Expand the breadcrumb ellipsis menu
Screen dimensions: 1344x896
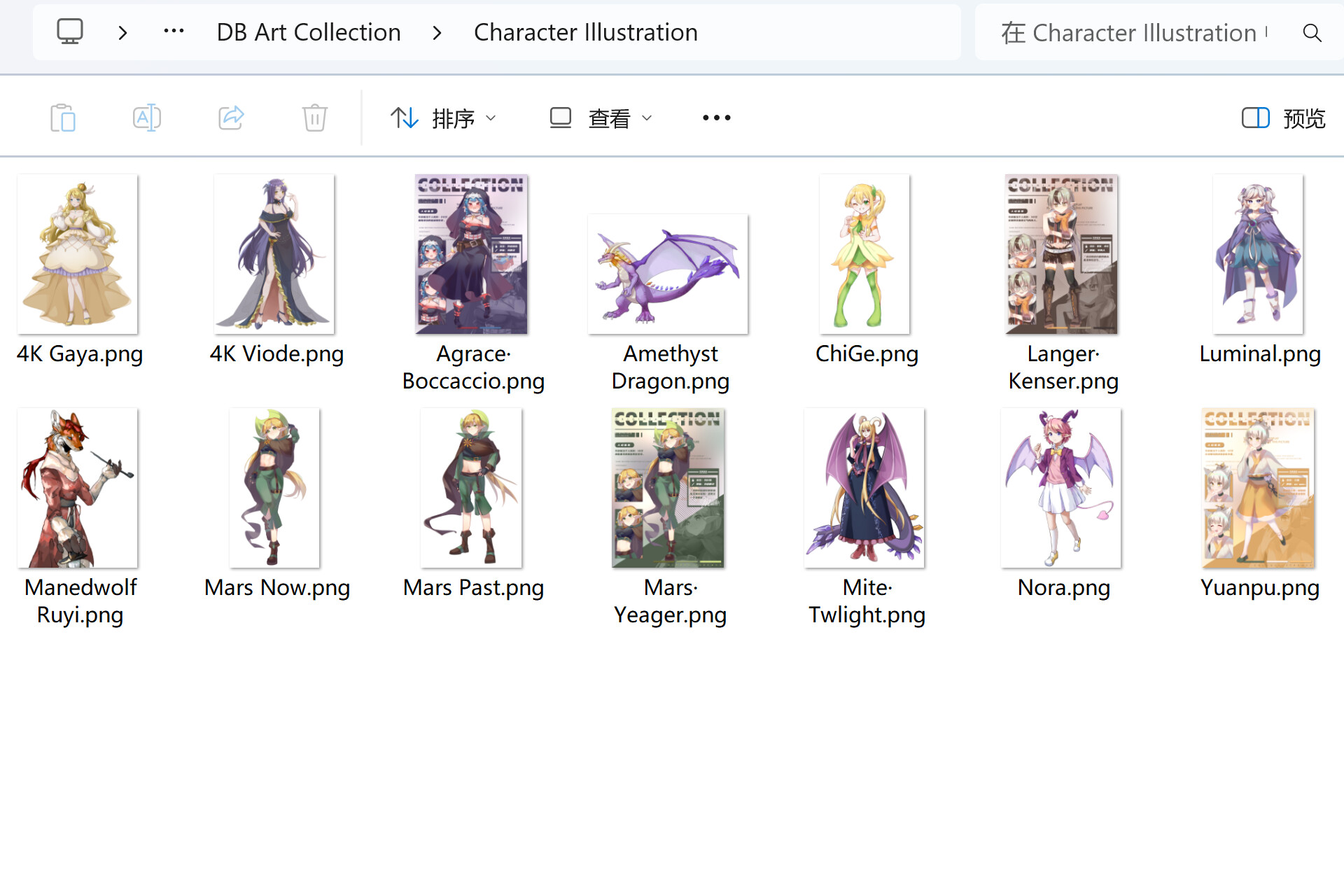click(x=174, y=31)
